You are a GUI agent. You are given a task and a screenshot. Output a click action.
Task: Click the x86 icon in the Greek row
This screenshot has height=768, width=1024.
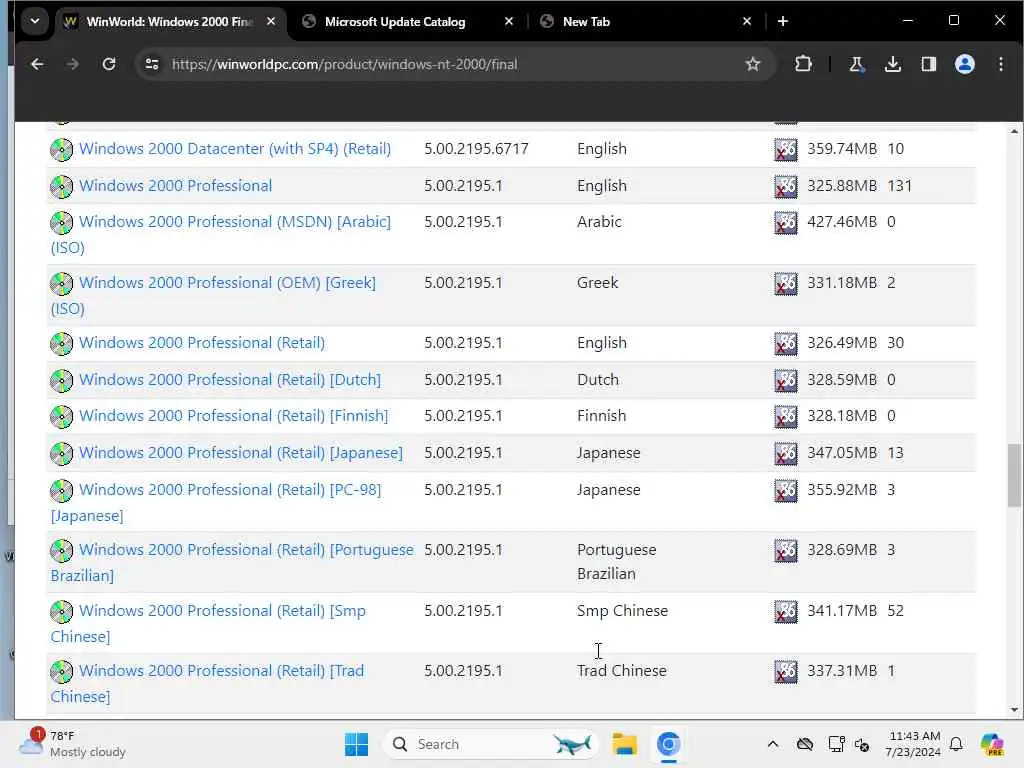click(x=786, y=283)
